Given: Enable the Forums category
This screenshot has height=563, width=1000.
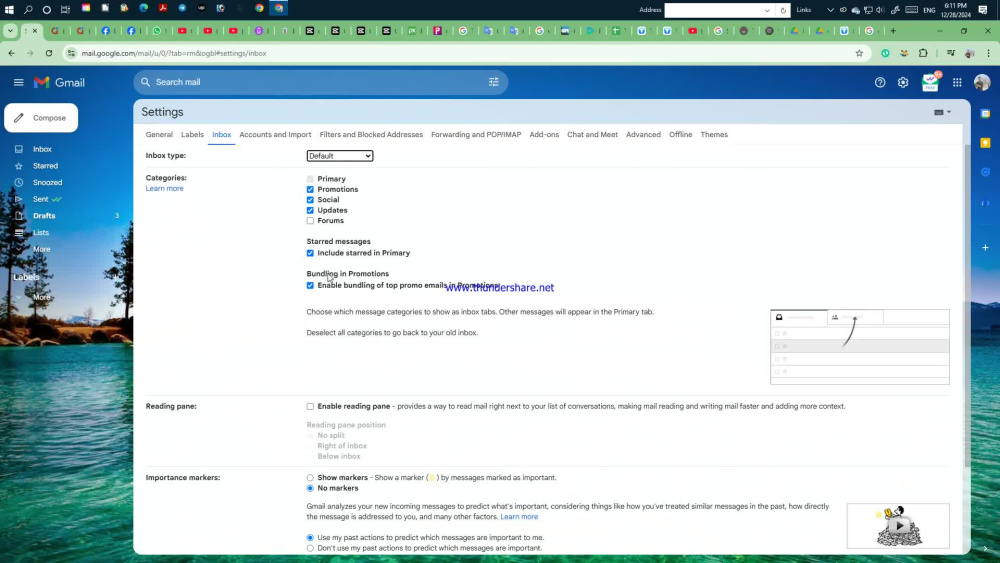Looking at the screenshot, I should pyautogui.click(x=310, y=221).
